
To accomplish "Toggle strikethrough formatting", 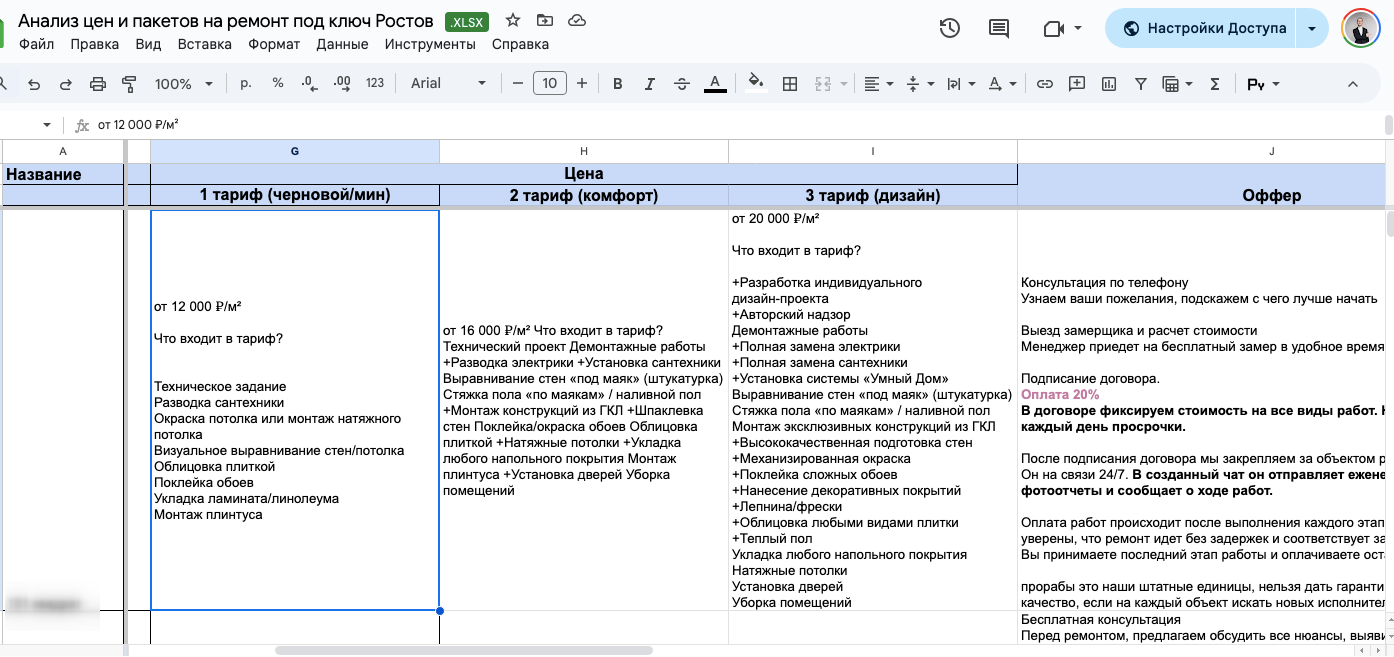I will pyautogui.click(x=682, y=84).
